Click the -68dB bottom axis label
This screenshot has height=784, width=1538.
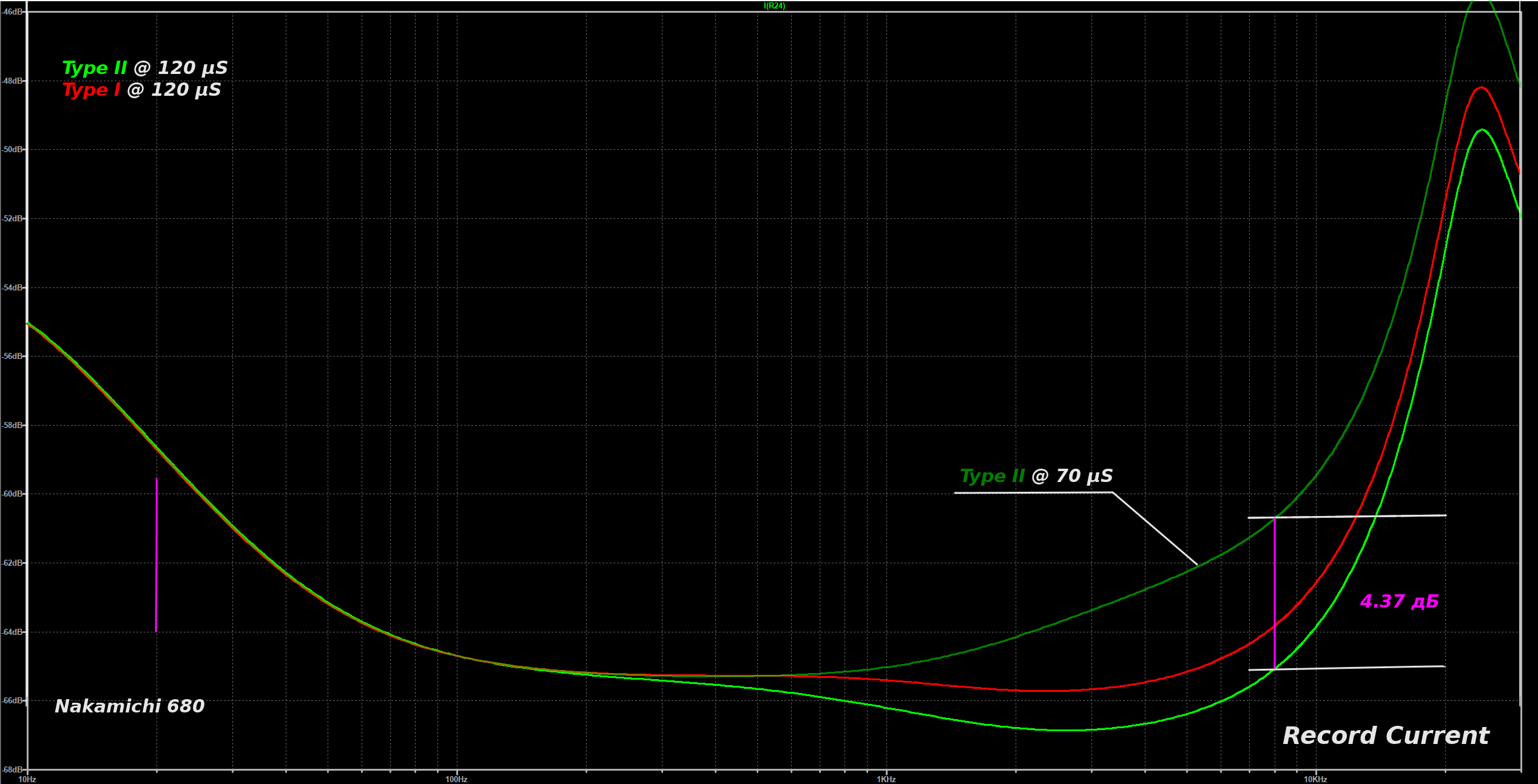click(x=13, y=769)
